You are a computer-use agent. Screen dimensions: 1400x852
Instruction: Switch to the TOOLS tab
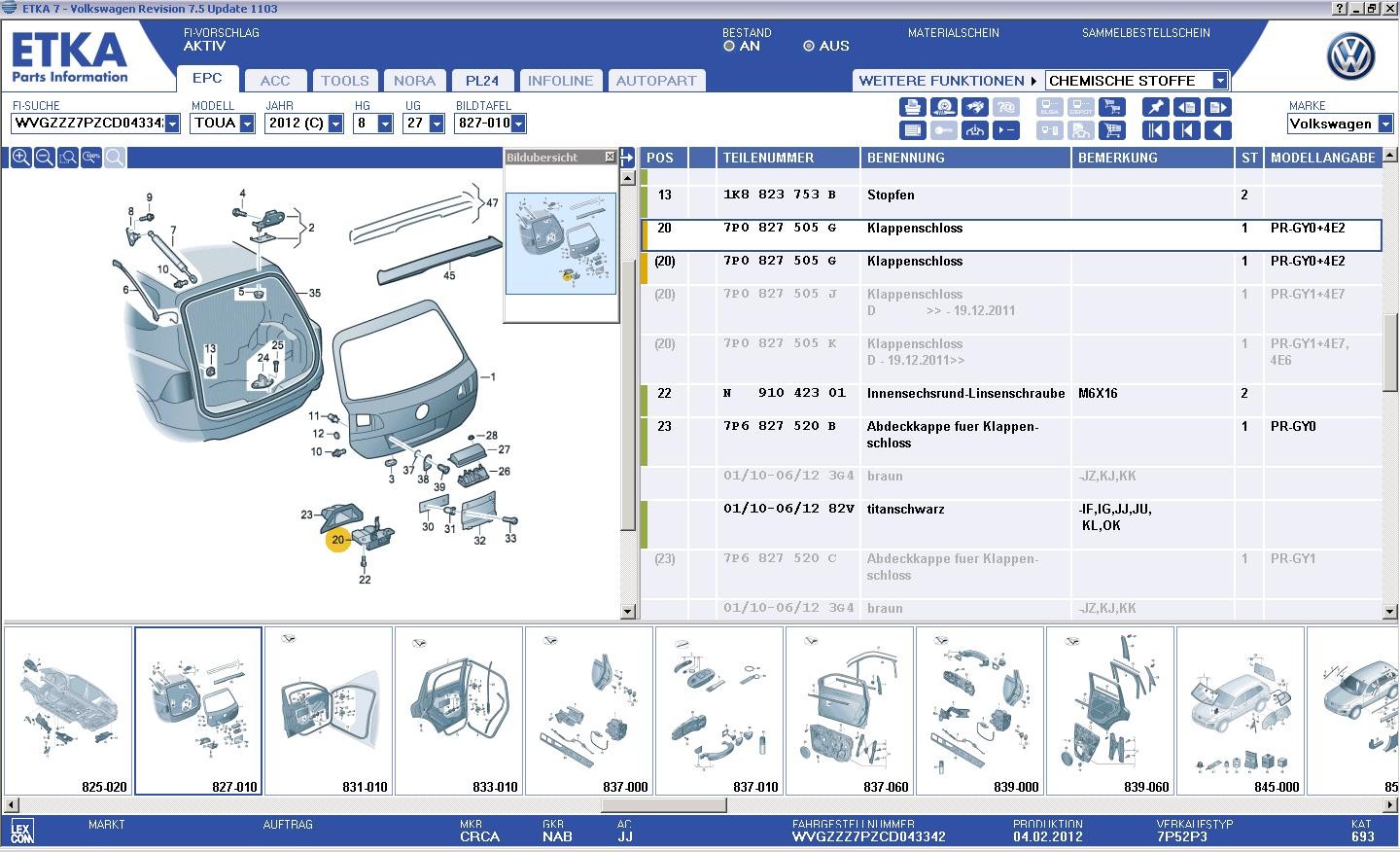pos(345,81)
